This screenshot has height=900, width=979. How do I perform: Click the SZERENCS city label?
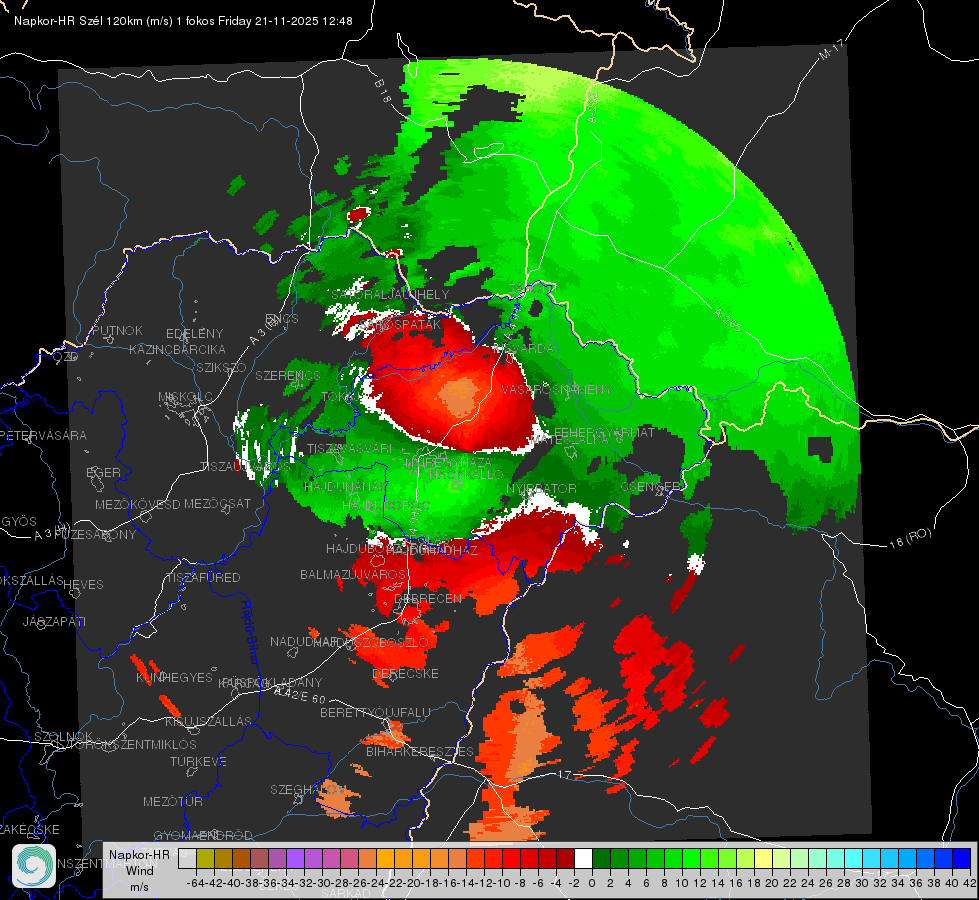tap(288, 375)
